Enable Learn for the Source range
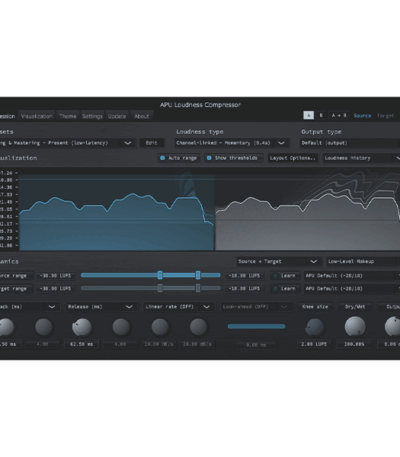 (x=284, y=276)
